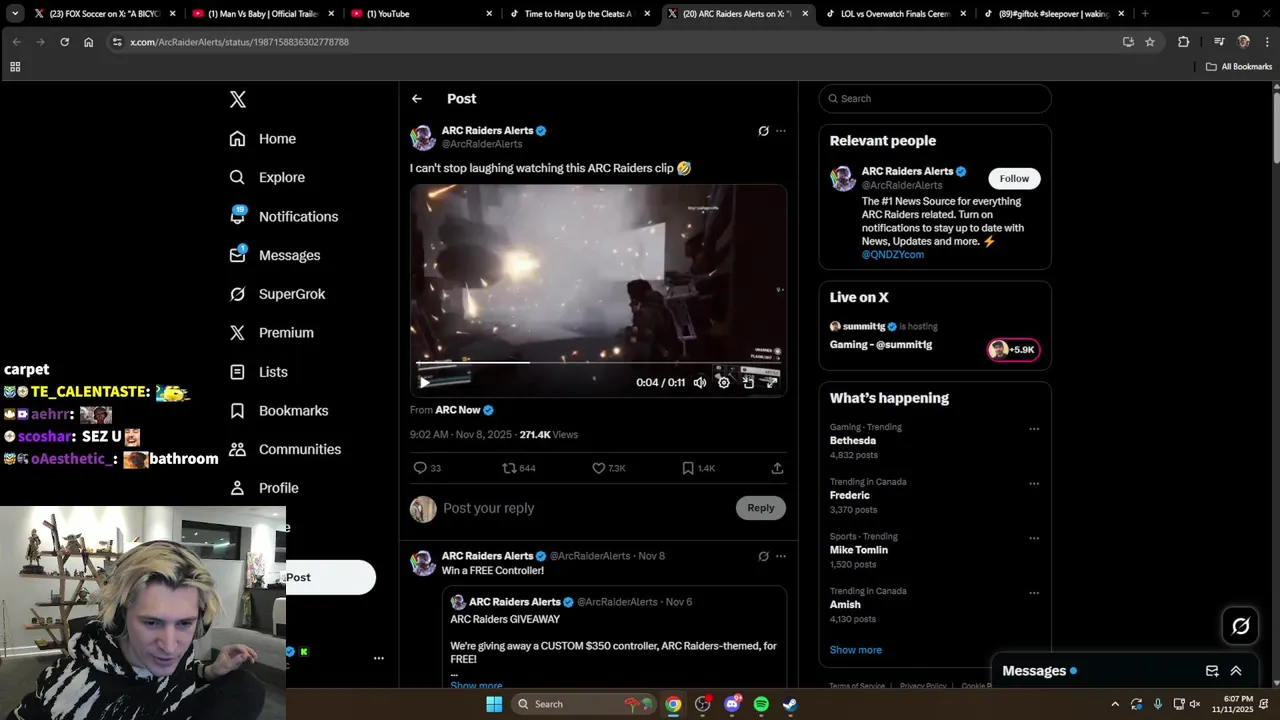This screenshot has width=1280, height=720.
Task: Open more options on main post
Action: 781,131
